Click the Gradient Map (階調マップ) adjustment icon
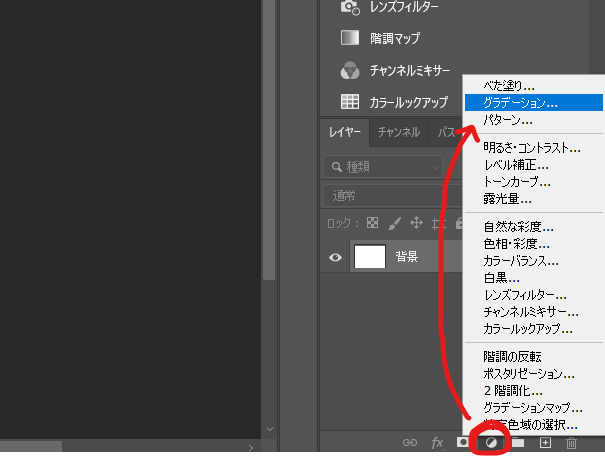This screenshot has width=605, height=457. (350, 38)
